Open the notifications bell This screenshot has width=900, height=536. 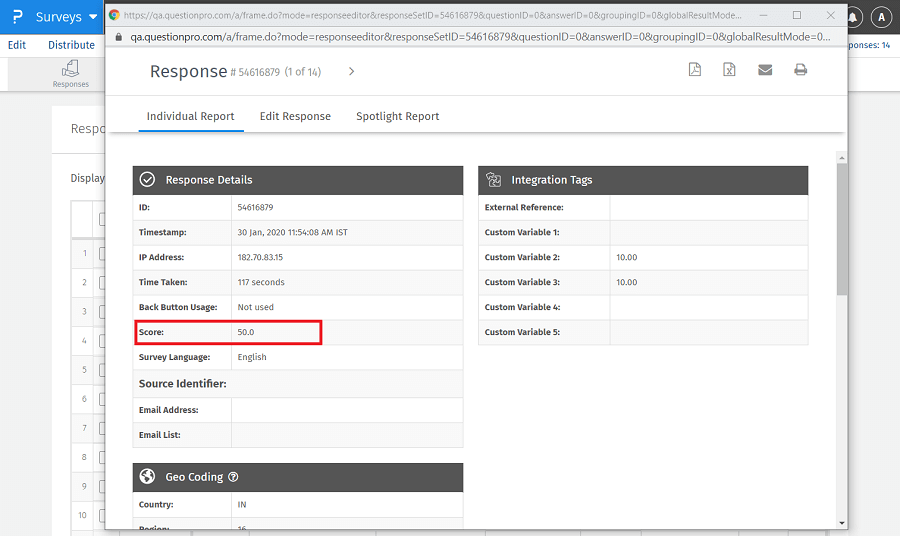(x=854, y=17)
